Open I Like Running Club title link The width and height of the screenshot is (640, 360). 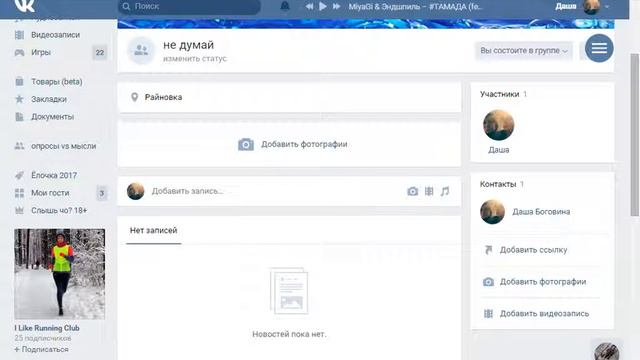47,328
